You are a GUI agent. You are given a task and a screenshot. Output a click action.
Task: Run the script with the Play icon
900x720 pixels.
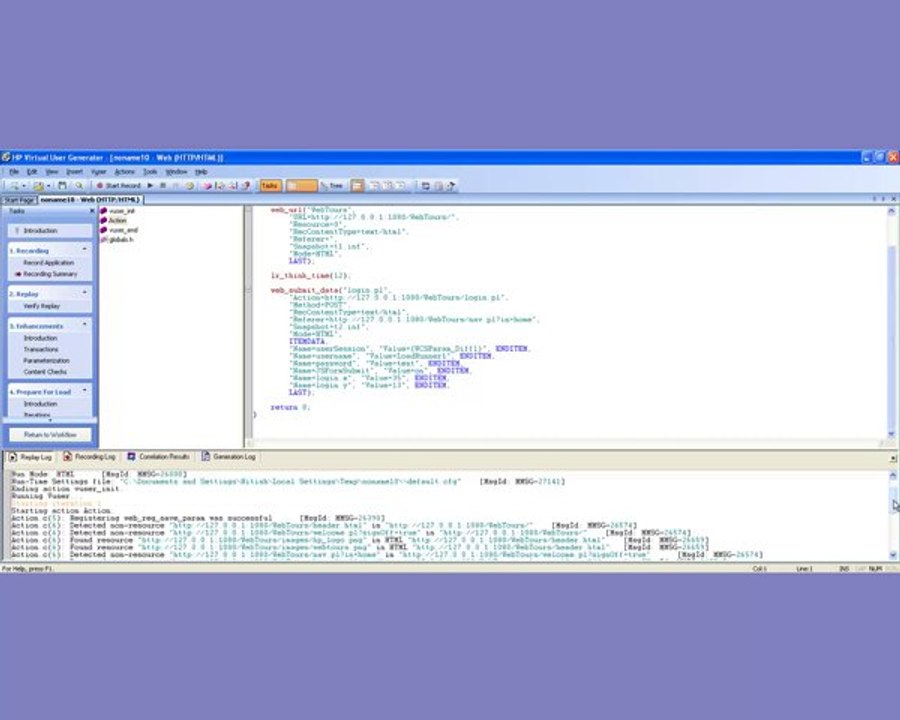tap(150, 185)
